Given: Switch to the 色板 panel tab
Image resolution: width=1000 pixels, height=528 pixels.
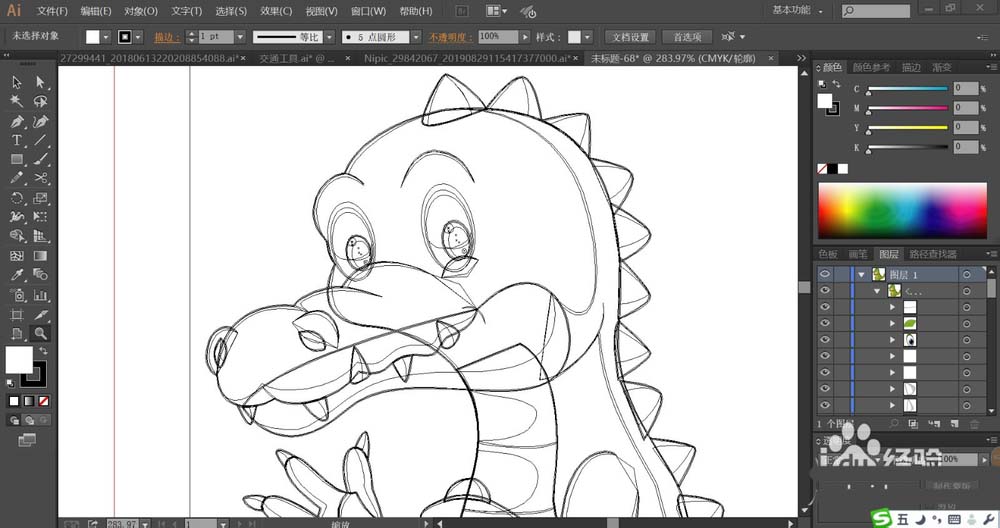Looking at the screenshot, I should 828,254.
